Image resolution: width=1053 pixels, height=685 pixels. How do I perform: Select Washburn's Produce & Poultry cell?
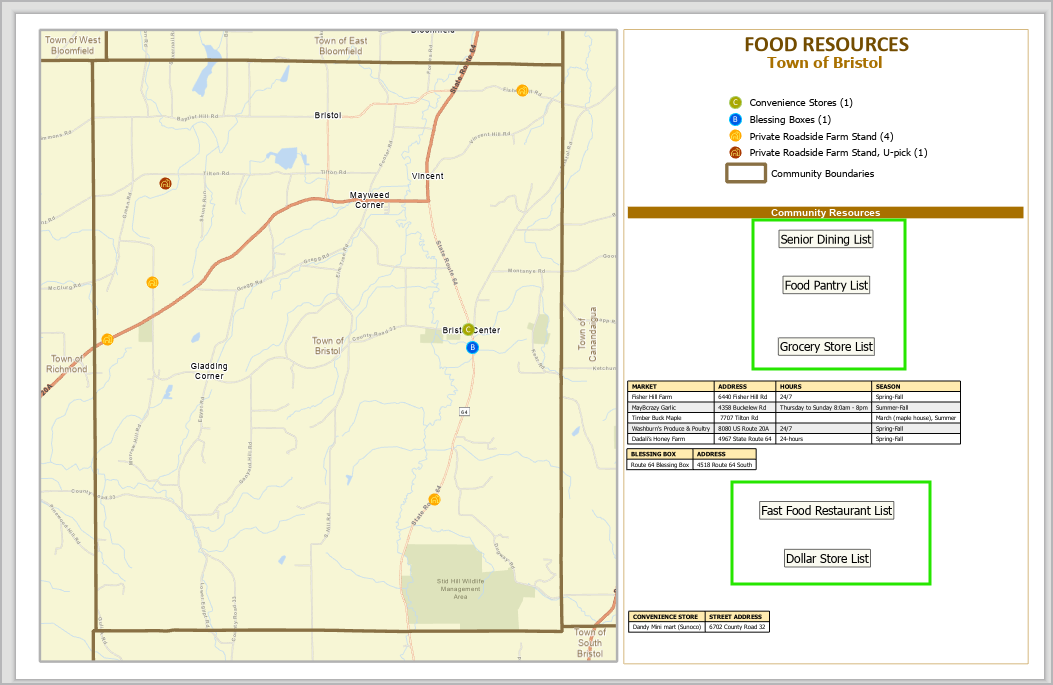tap(671, 428)
